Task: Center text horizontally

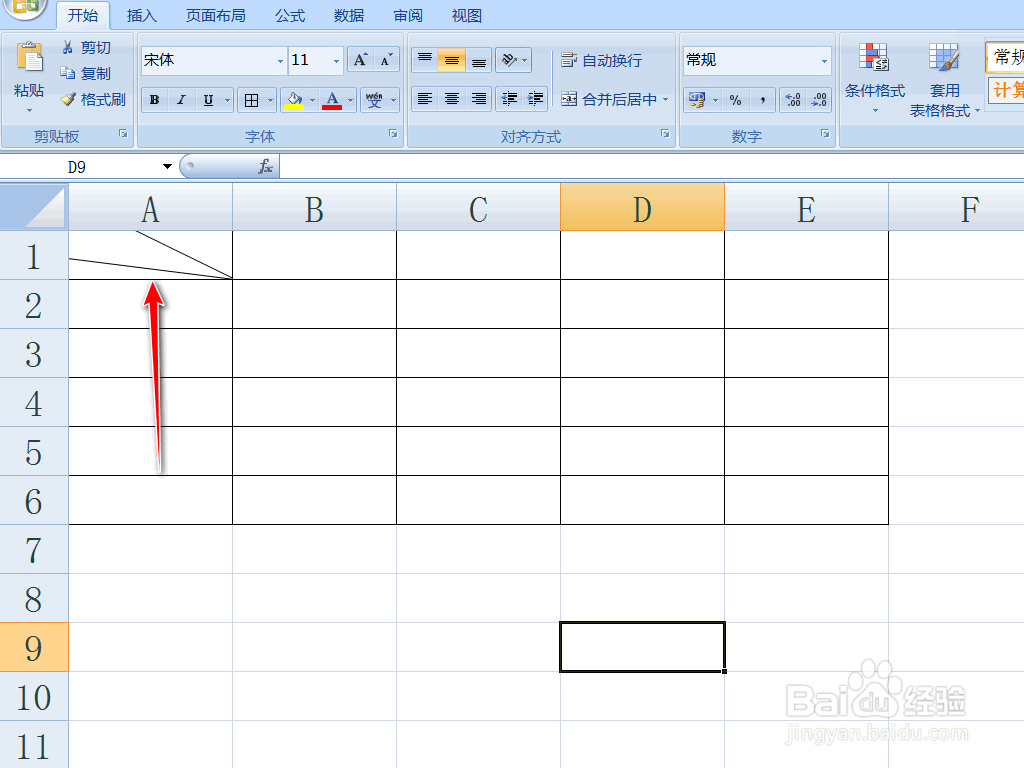Action: tap(451, 99)
